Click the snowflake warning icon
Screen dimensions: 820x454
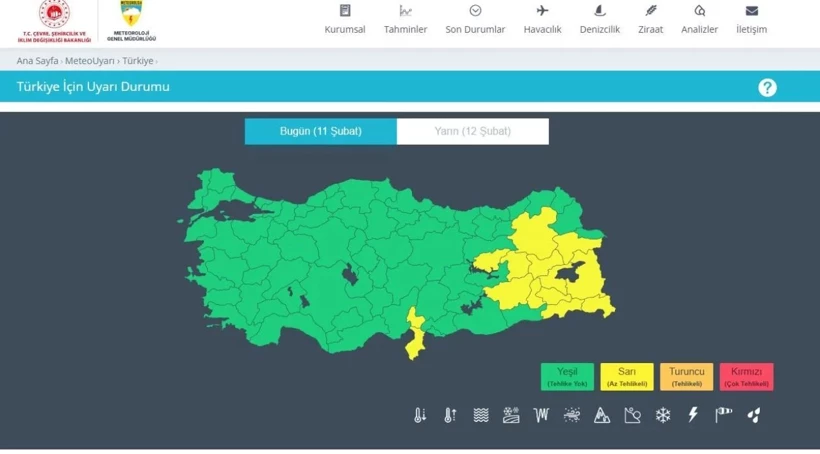663,415
